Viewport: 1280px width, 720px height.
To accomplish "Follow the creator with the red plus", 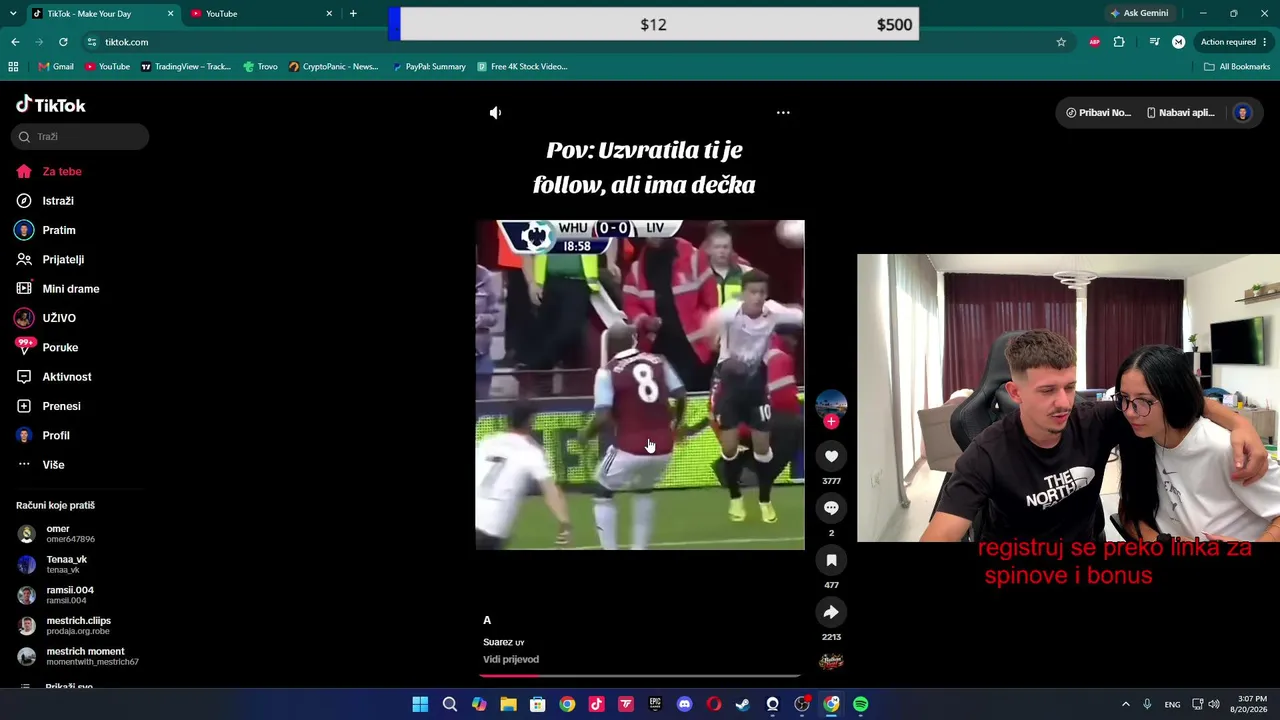I will pyautogui.click(x=831, y=422).
